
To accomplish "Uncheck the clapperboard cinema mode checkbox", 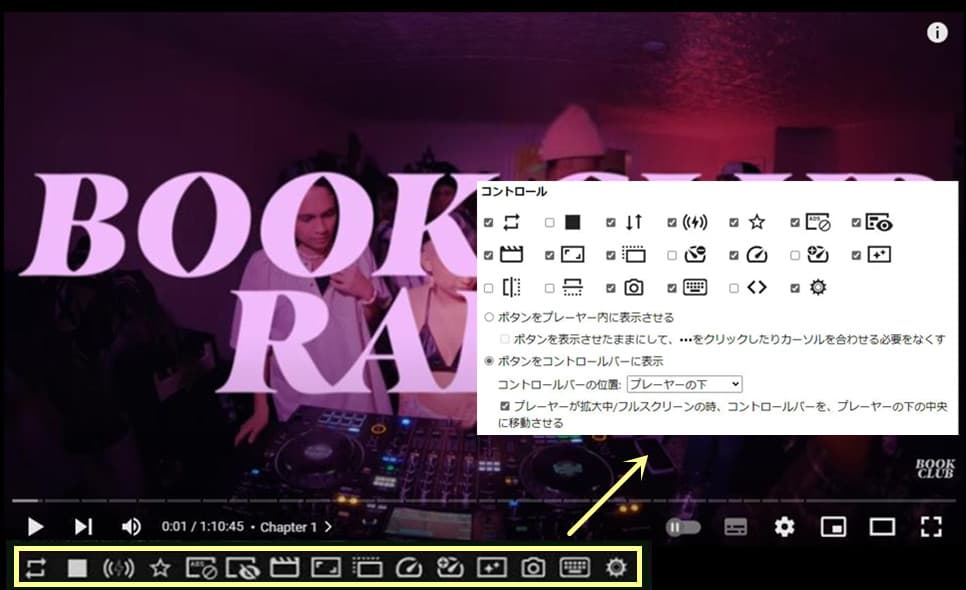I will coord(489,255).
